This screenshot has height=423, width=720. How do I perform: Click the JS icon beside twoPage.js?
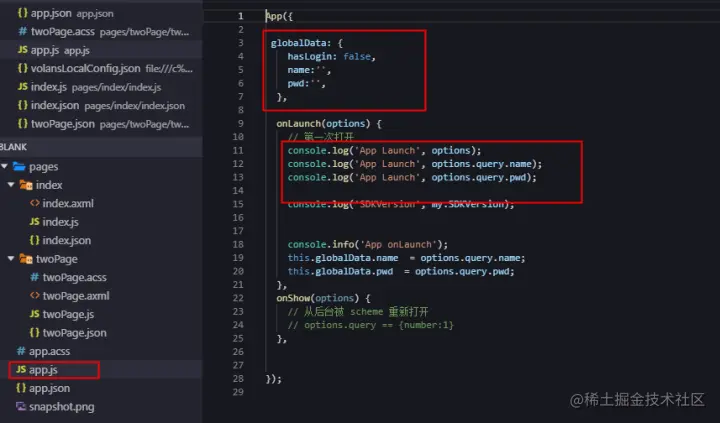(34, 314)
